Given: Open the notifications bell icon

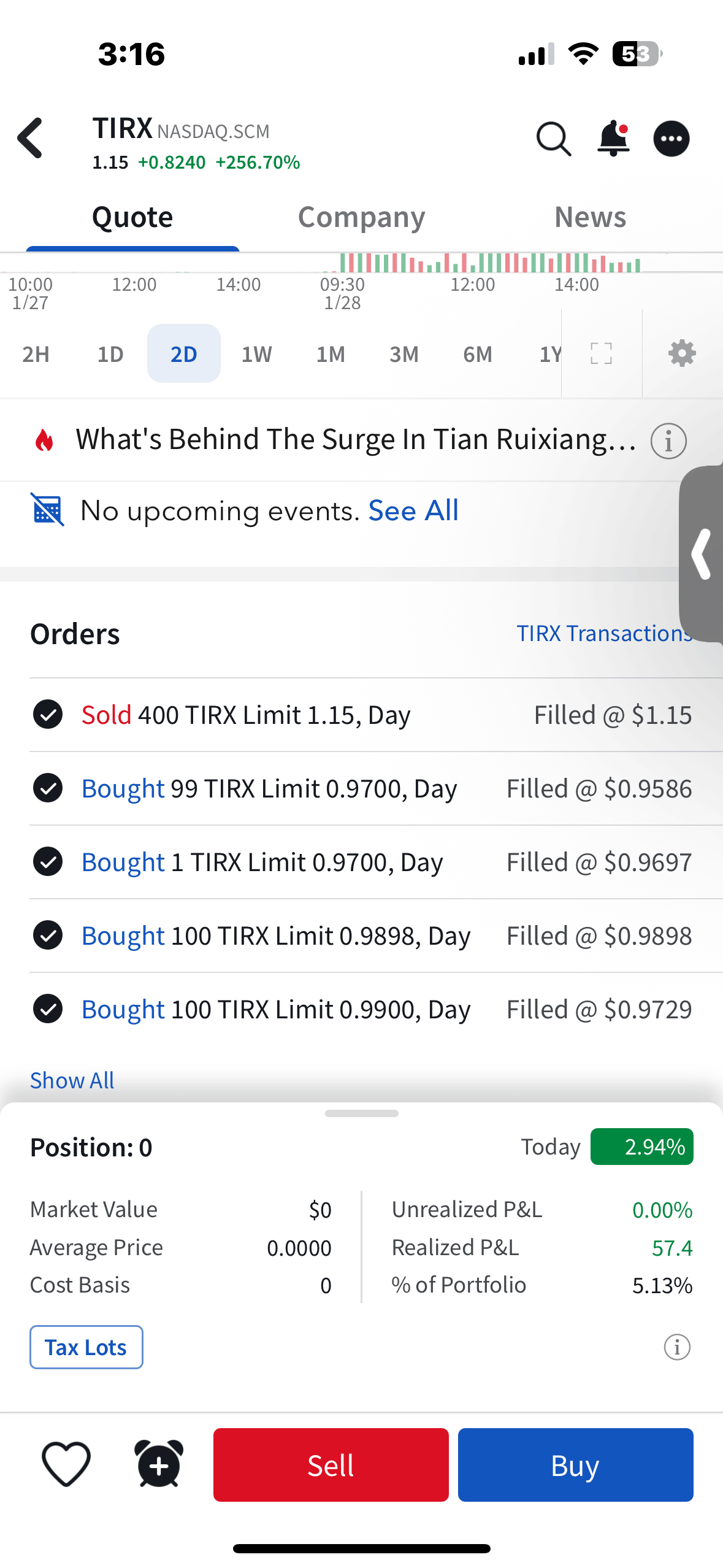Looking at the screenshot, I should click(613, 139).
